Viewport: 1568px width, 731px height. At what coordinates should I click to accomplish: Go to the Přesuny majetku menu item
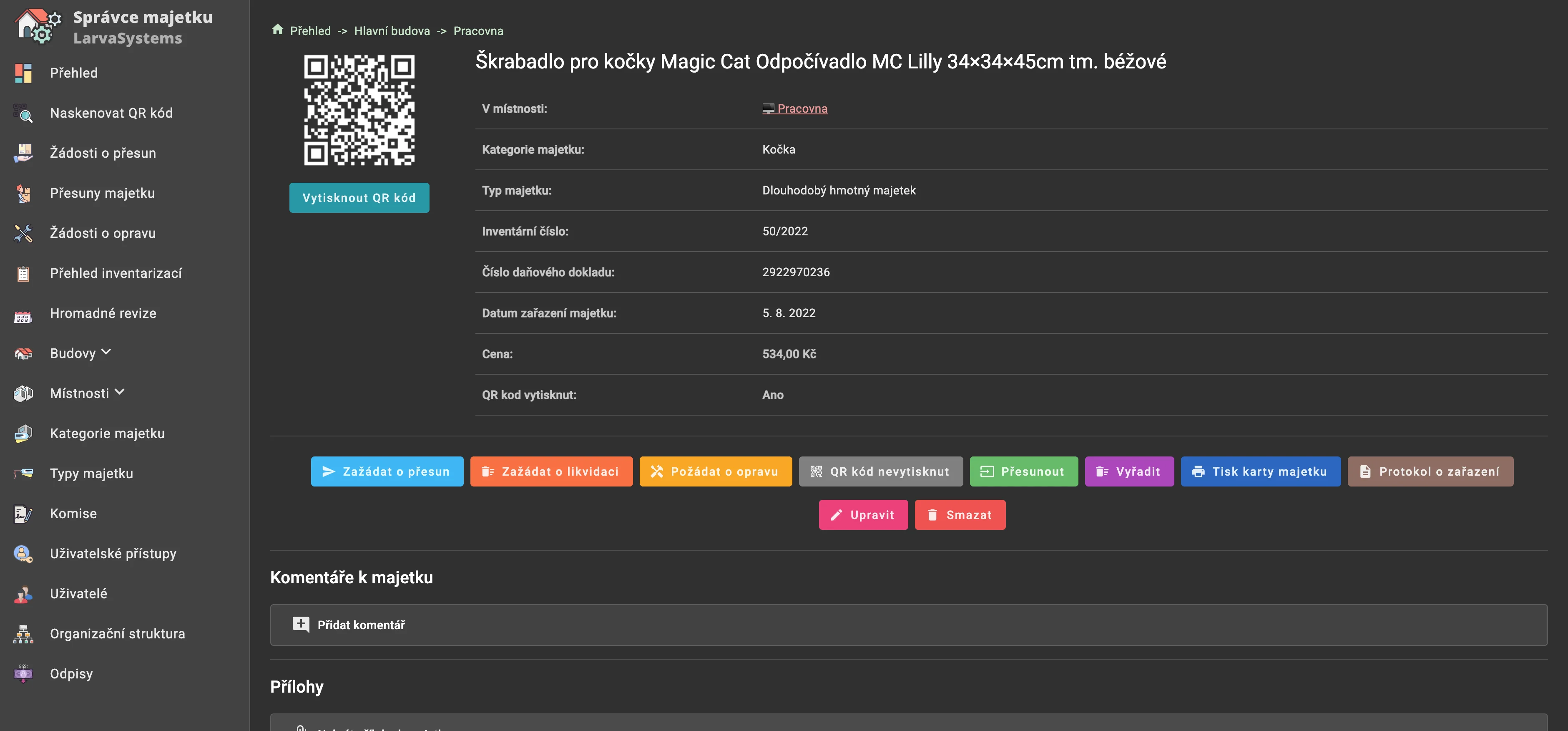pyautogui.click(x=102, y=193)
